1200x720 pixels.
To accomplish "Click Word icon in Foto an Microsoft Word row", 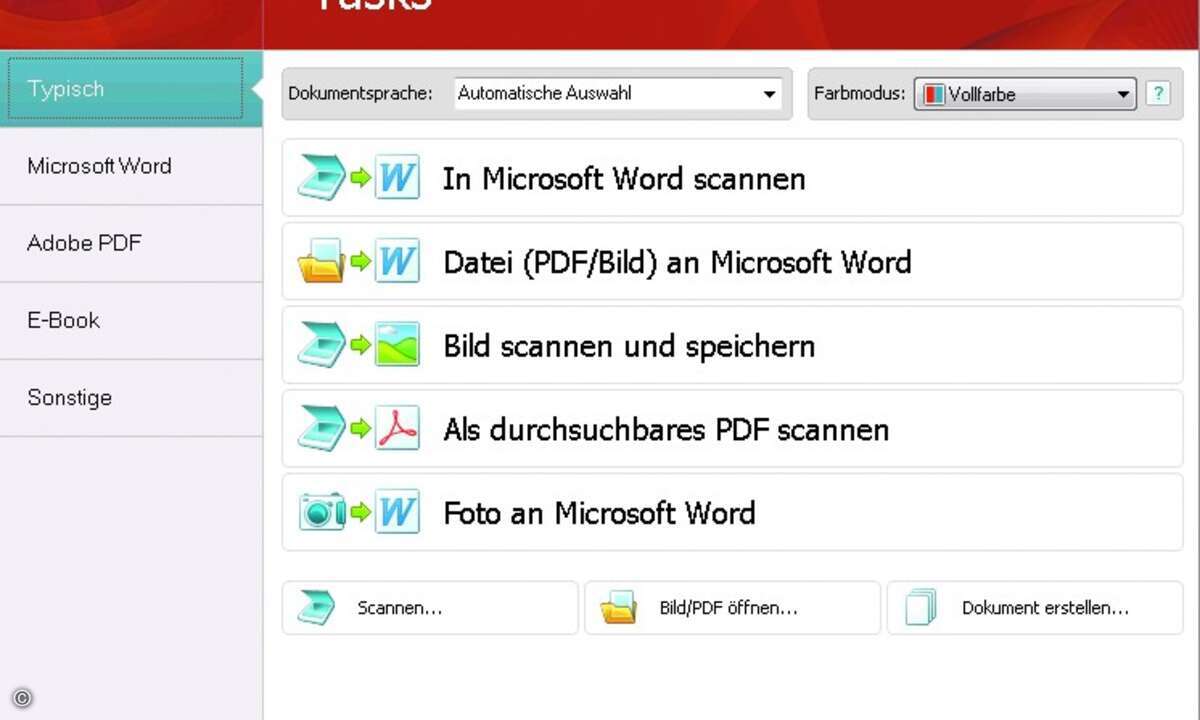I will [397, 512].
